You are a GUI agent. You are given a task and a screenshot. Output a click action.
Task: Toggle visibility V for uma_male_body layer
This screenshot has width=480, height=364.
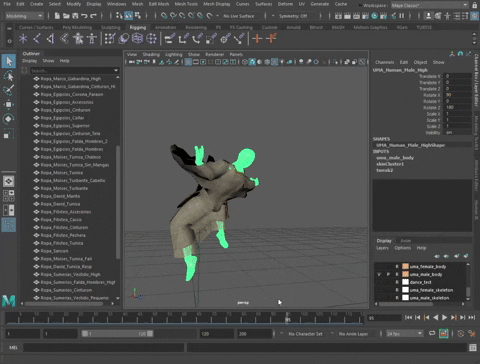click(x=379, y=274)
